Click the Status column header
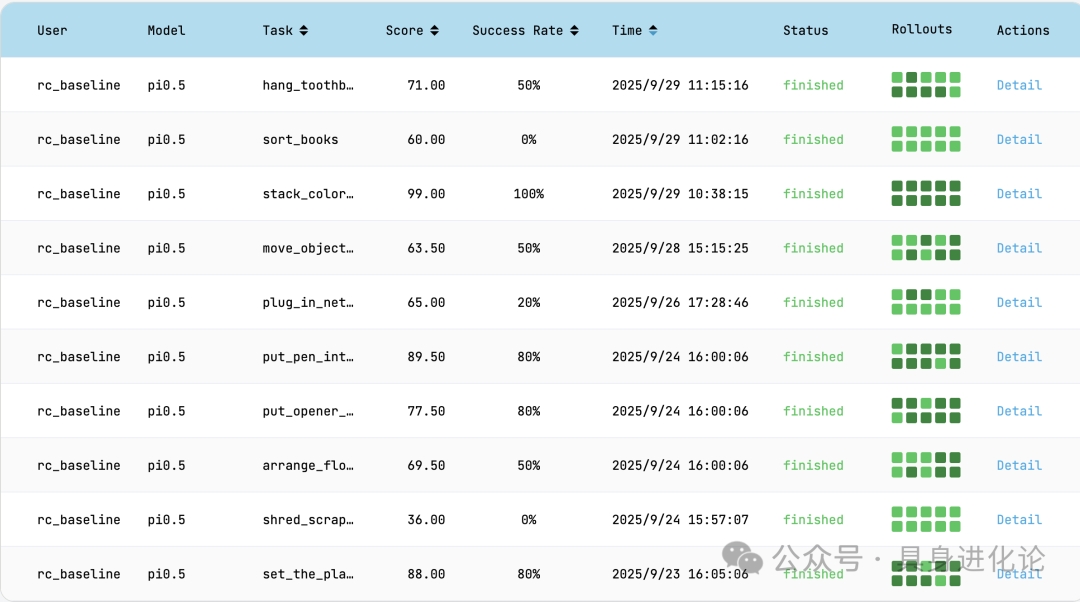Screen dimensions: 1080x602 tap(805, 31)
